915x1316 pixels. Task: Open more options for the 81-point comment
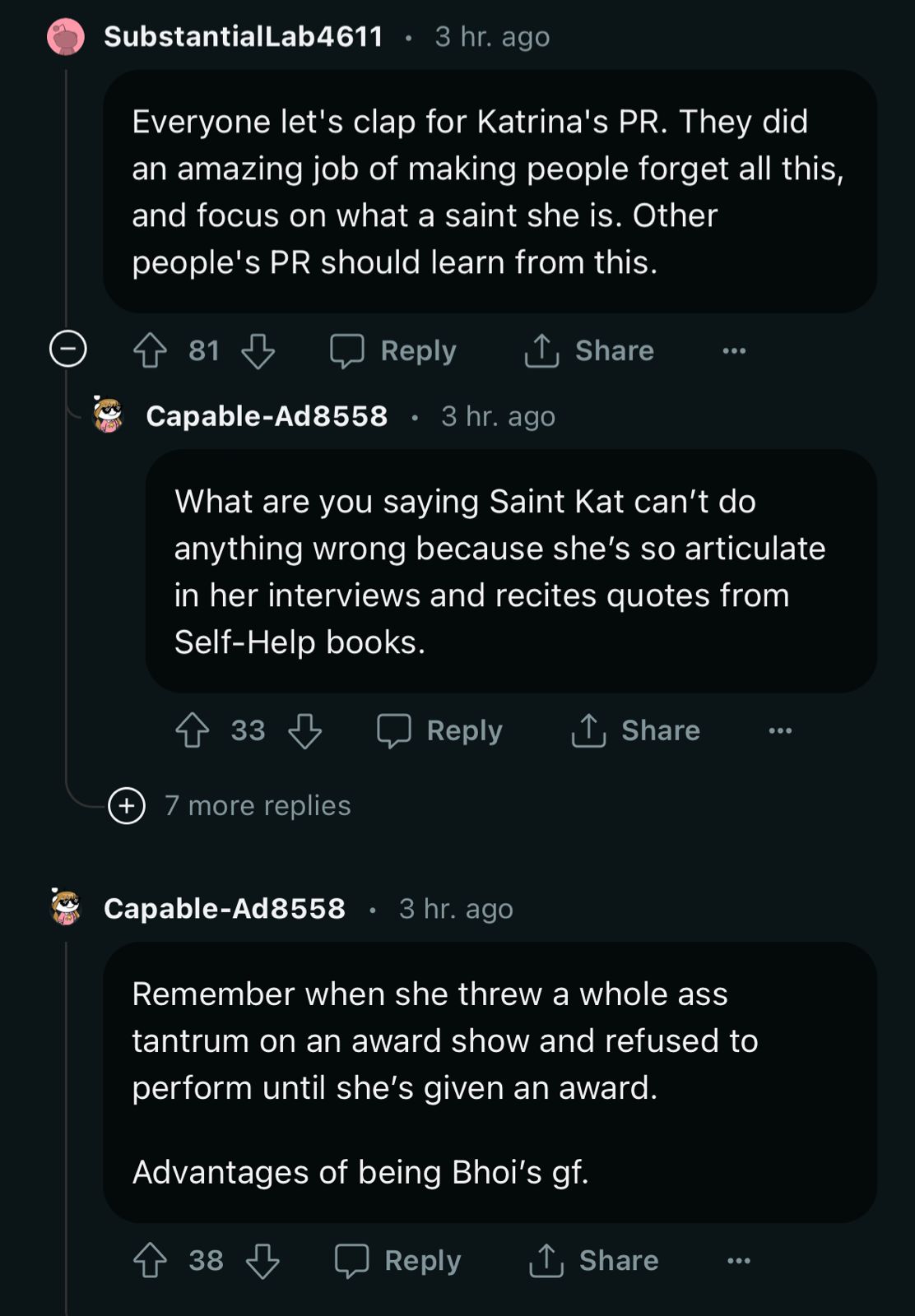(x=734, y=350)
